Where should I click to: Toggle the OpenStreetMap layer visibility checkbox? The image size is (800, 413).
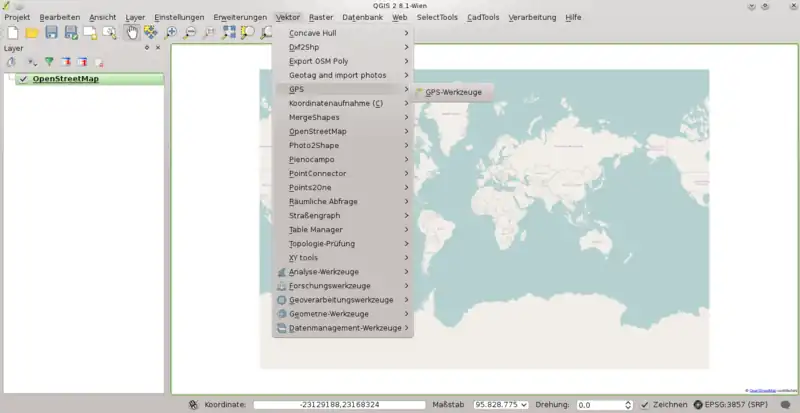pyautogui.click(x=22, y=79)
